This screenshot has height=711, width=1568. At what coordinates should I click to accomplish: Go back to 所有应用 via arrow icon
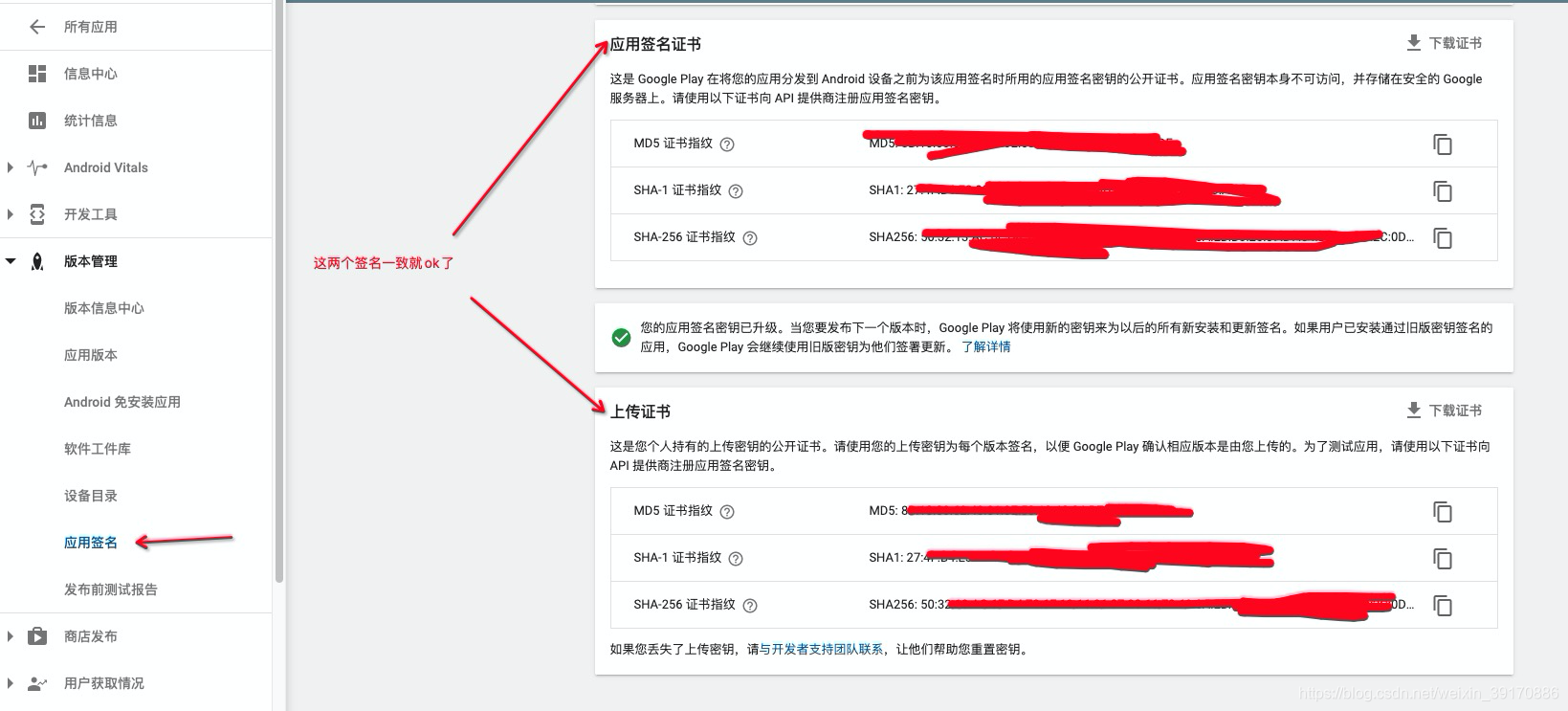coord(37,27)
